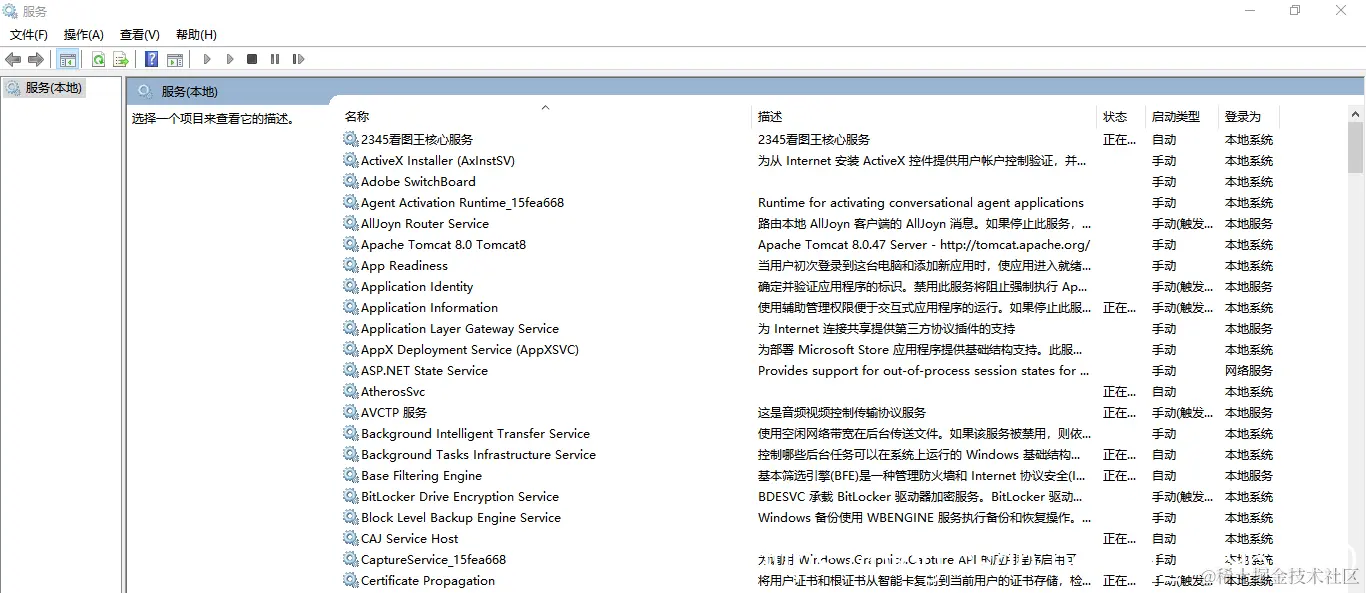
Task: Click 正在... status cell in the AtherosSvc row
Action: (1120, 391)
